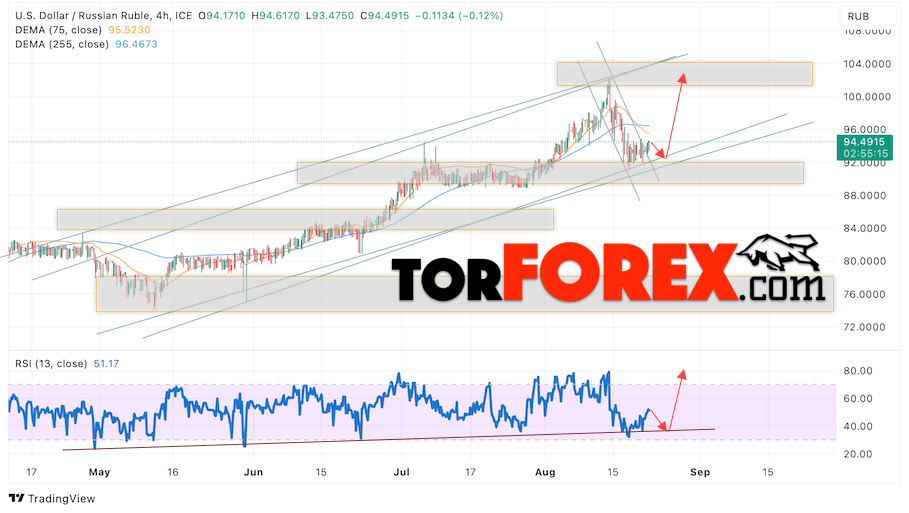The height and width of the screenshot is (513, 909).
Task: Click the Sep date on time axis
Action: click(700, 472)
